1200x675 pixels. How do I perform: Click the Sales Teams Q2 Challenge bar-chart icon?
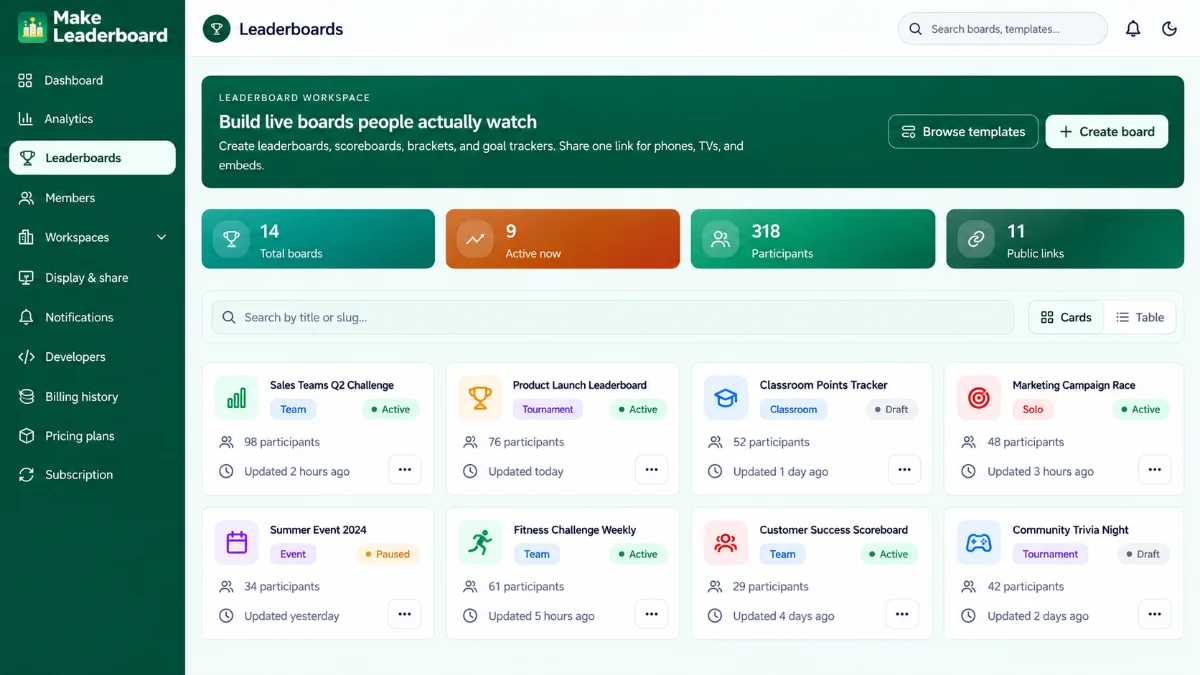point(236,398)
